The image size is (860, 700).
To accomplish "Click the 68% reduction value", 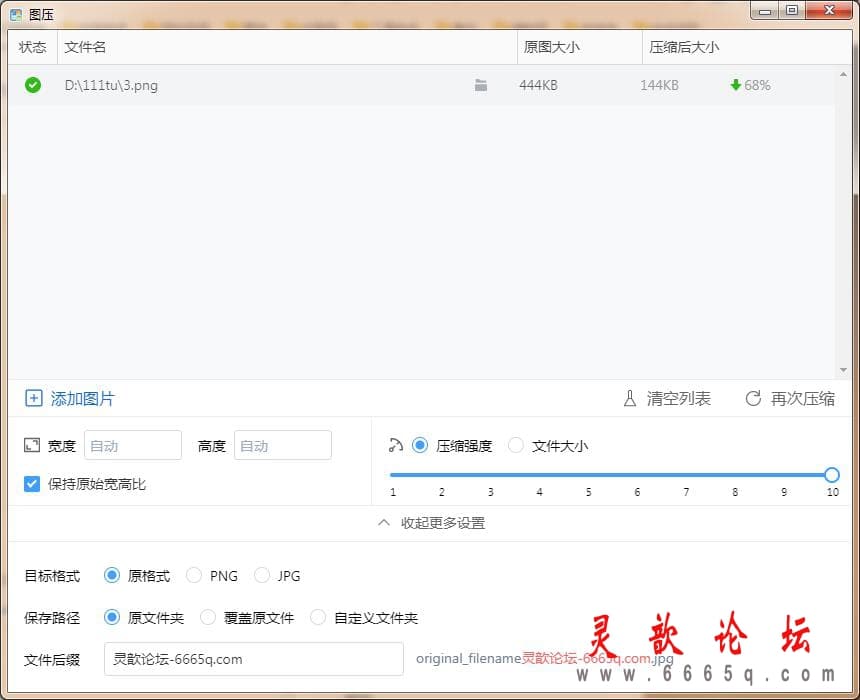I will [x=757, y=85].
